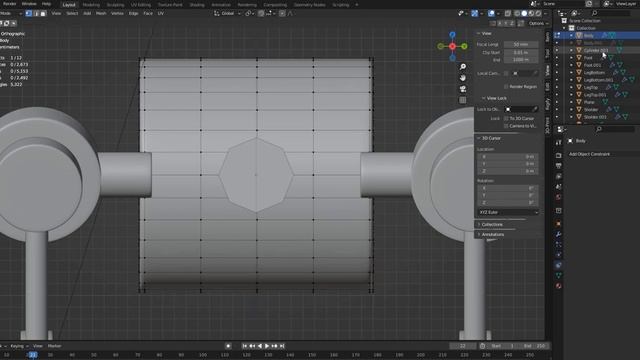Jump to the timeline start frame
640x360 pixels.
pos(245,346)
